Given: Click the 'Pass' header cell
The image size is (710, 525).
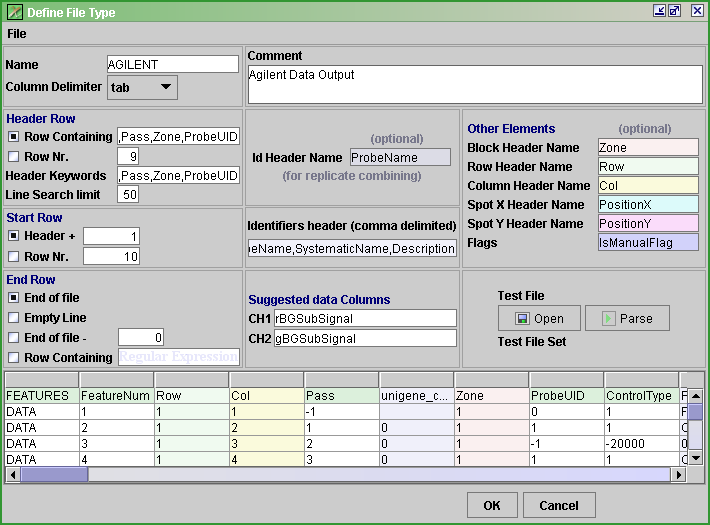Looking at the screenshot, I should pyautogui.click(x=341, y=395).
